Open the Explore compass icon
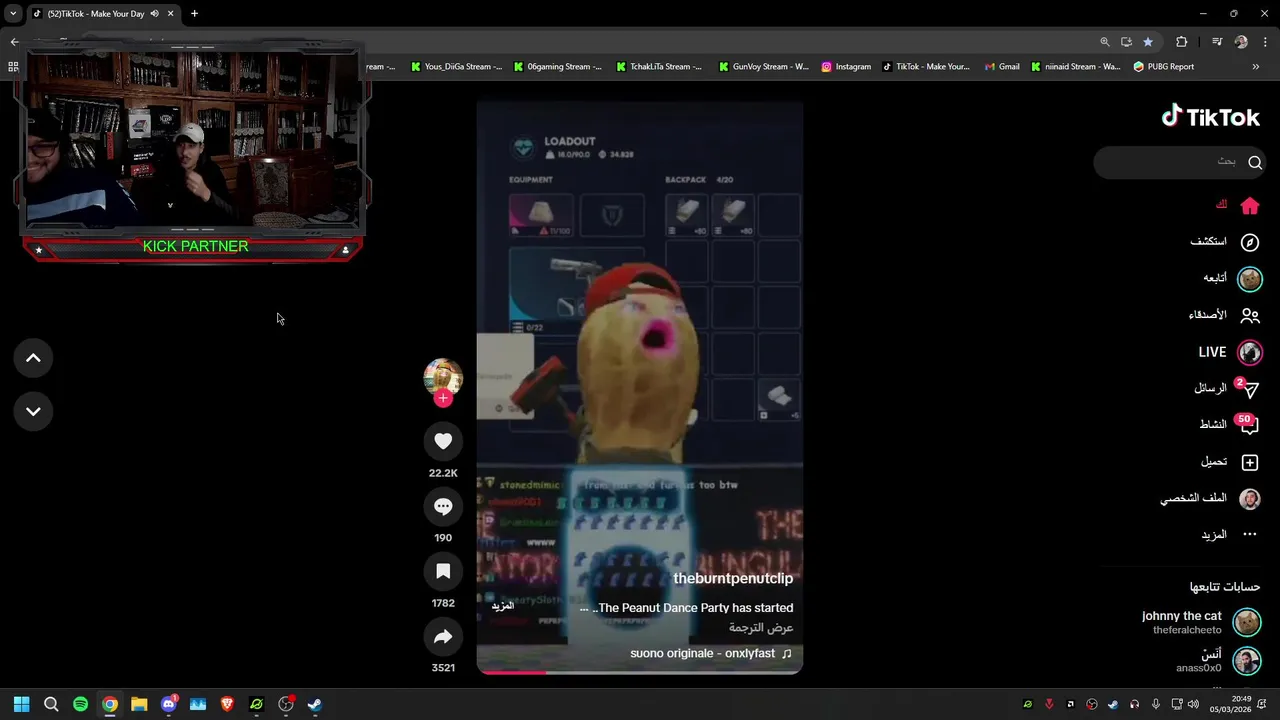Screen dimensions: 1280x720 1250,242
